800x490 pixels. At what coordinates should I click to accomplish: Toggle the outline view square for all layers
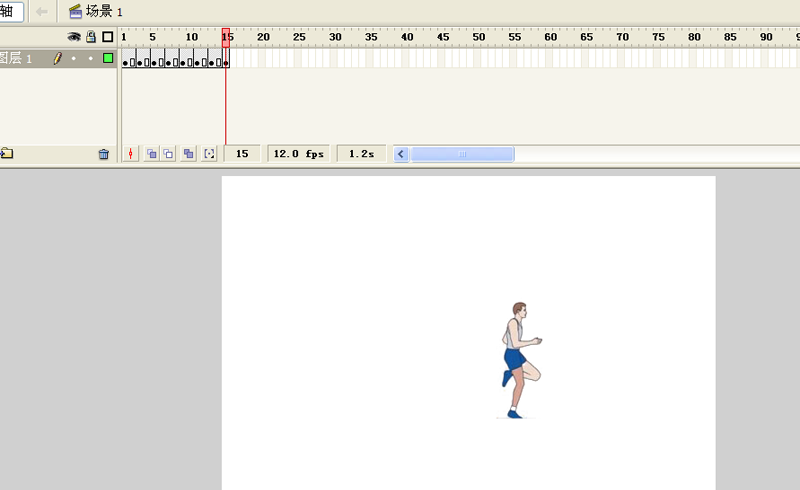(108, 37)
